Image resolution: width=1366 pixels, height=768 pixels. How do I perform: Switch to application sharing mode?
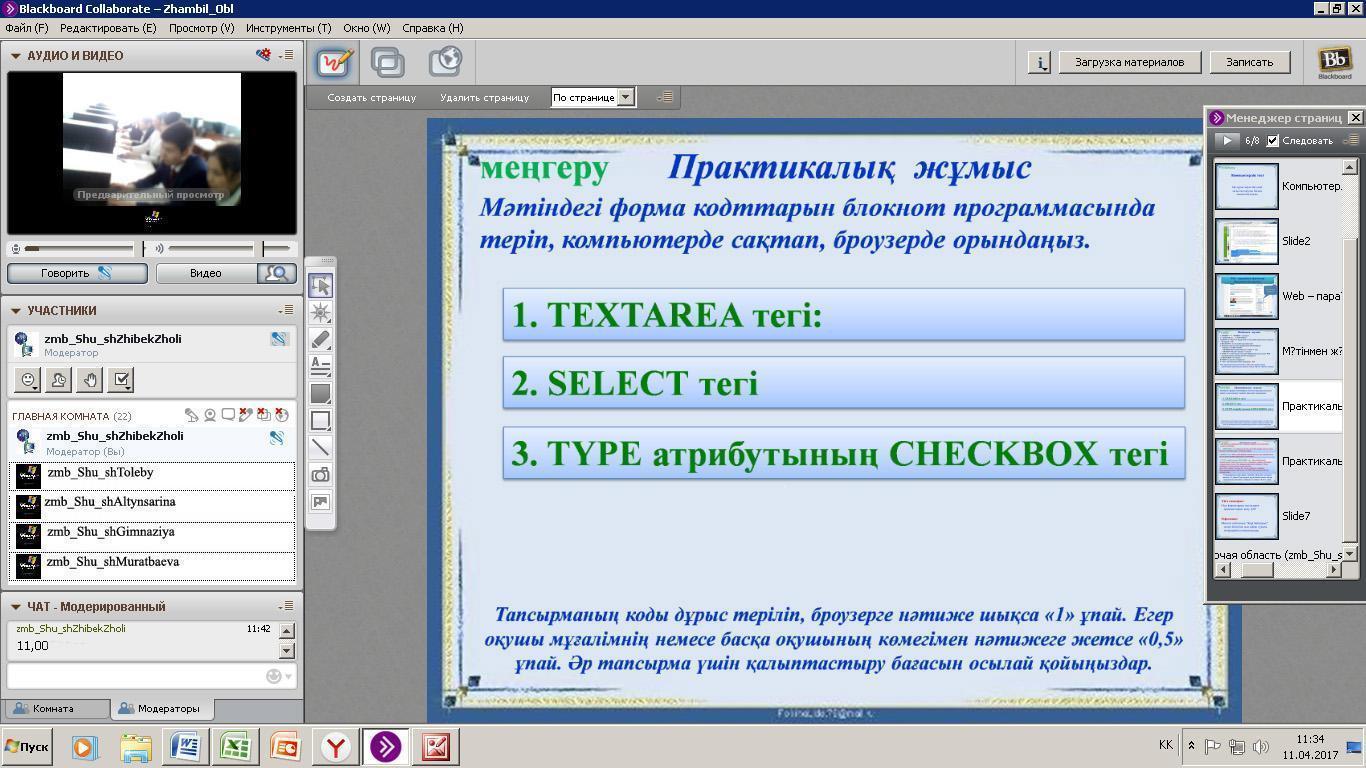(x=387, y=62)
